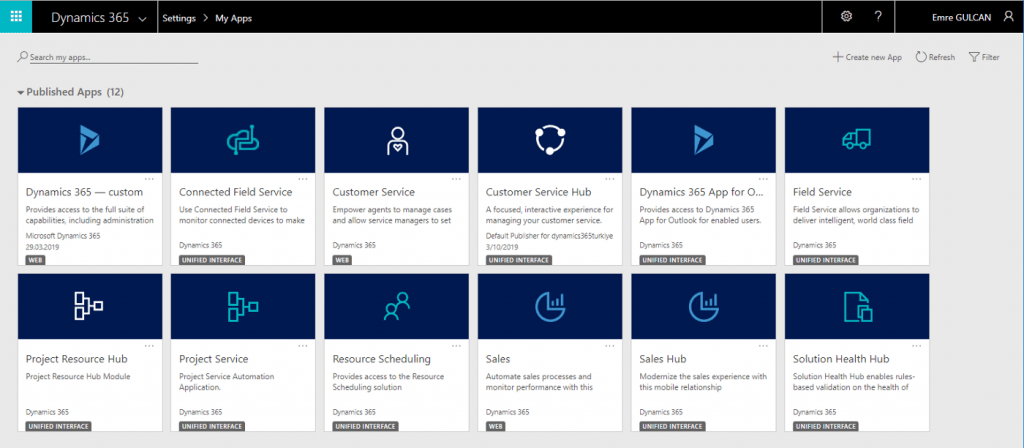This screenshot has width=1024, height=448.
Task: Click the Field Service title
Action: (822, 193)
